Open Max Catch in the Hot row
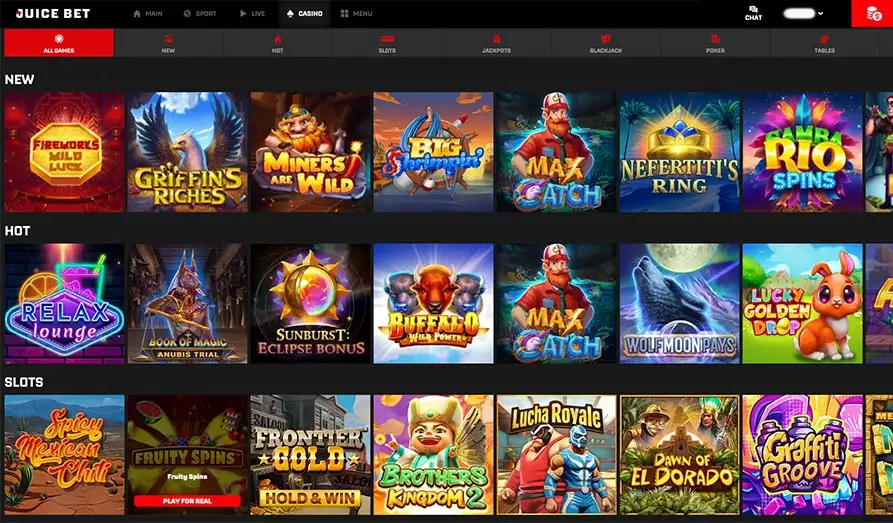The width and height of the screenshot is (893, 523). coord(556,304)
